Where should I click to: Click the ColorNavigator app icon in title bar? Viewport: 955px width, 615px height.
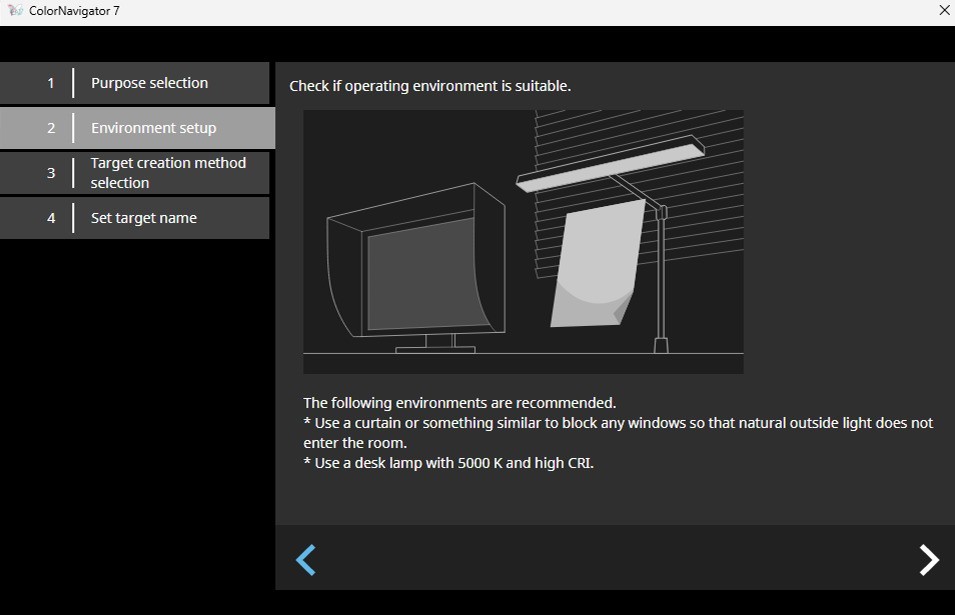click(15, 10)
